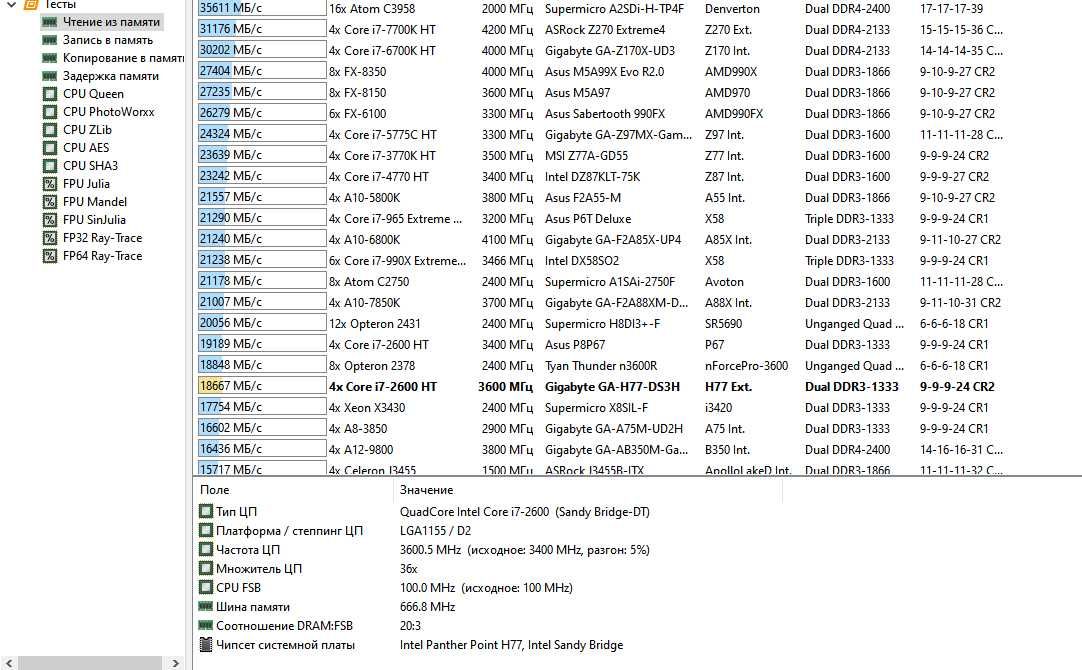Click the Шина памяти icon
The image size is (1082, 670).
(206, 607)
